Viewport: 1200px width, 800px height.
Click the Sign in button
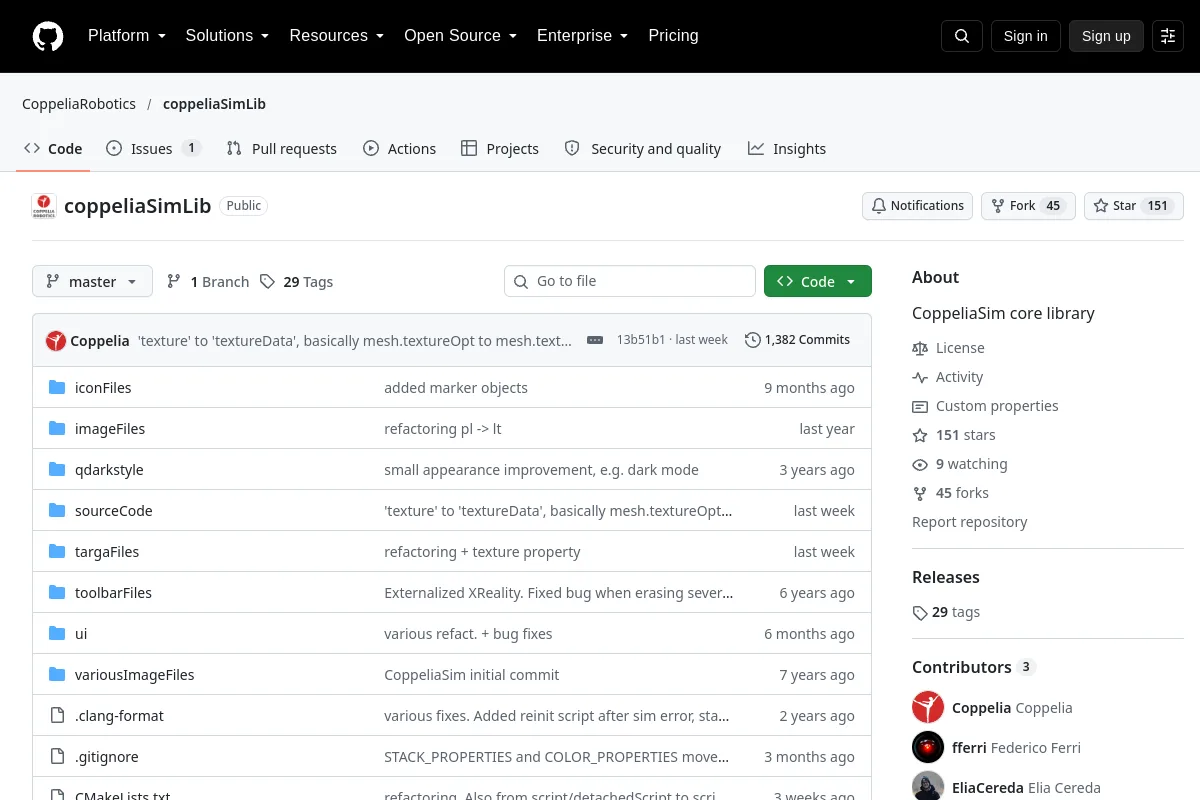pyautogui.click(x=1025, y=36)
